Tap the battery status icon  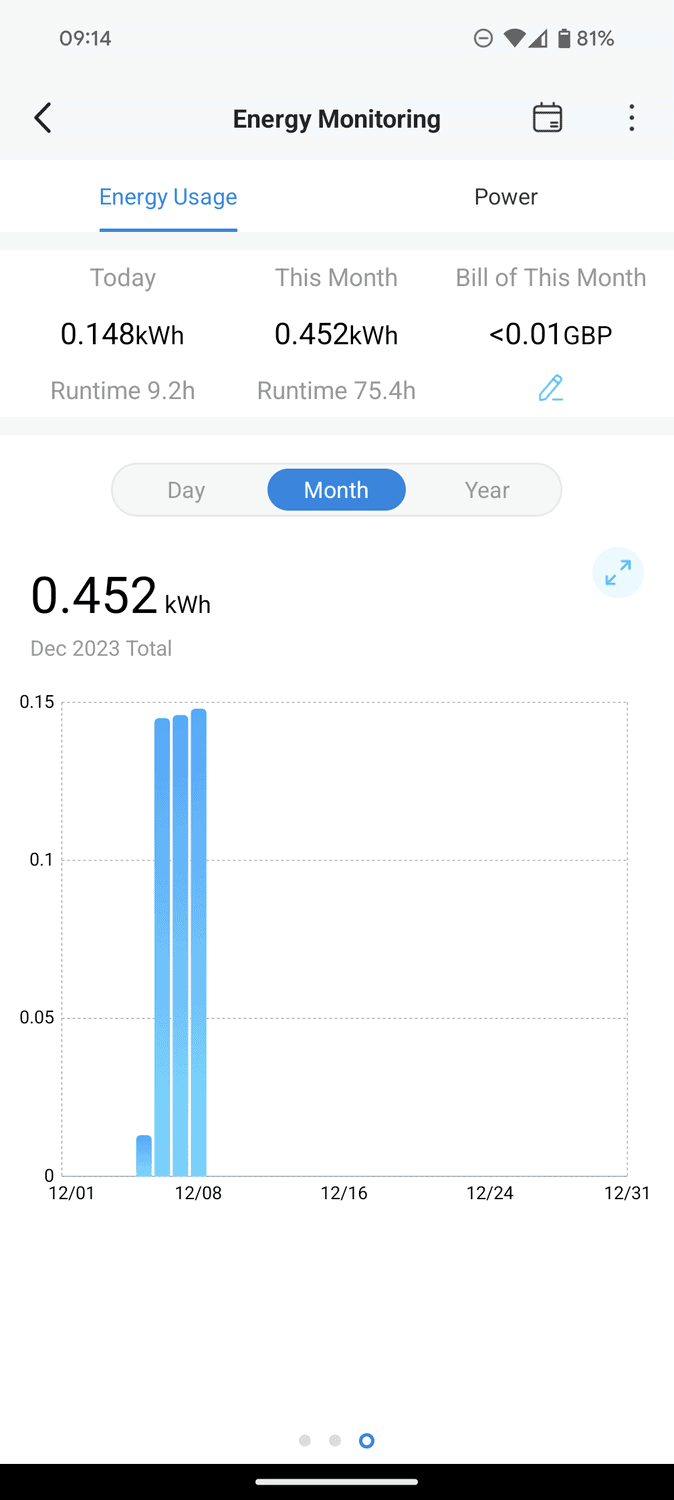pyautogui.click(x=564, y=39)
